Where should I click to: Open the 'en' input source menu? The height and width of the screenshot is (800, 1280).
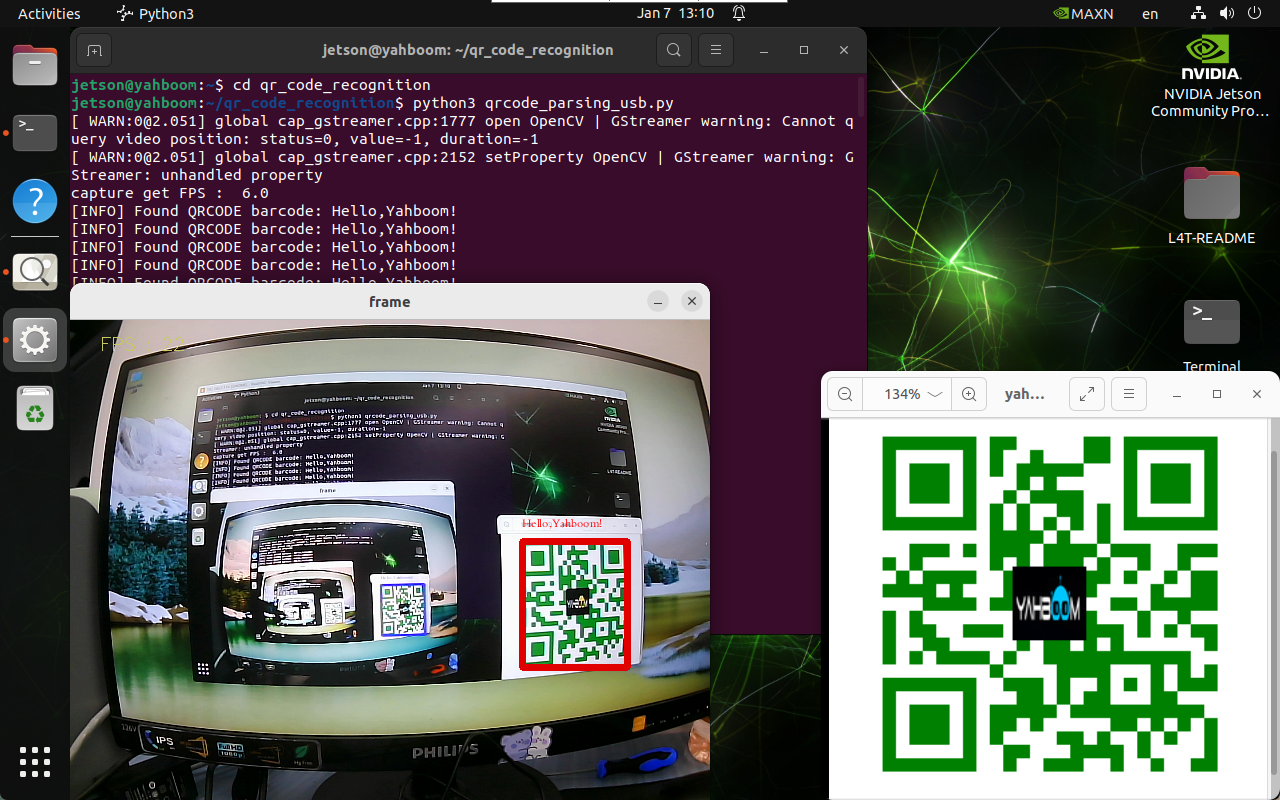1150,14
